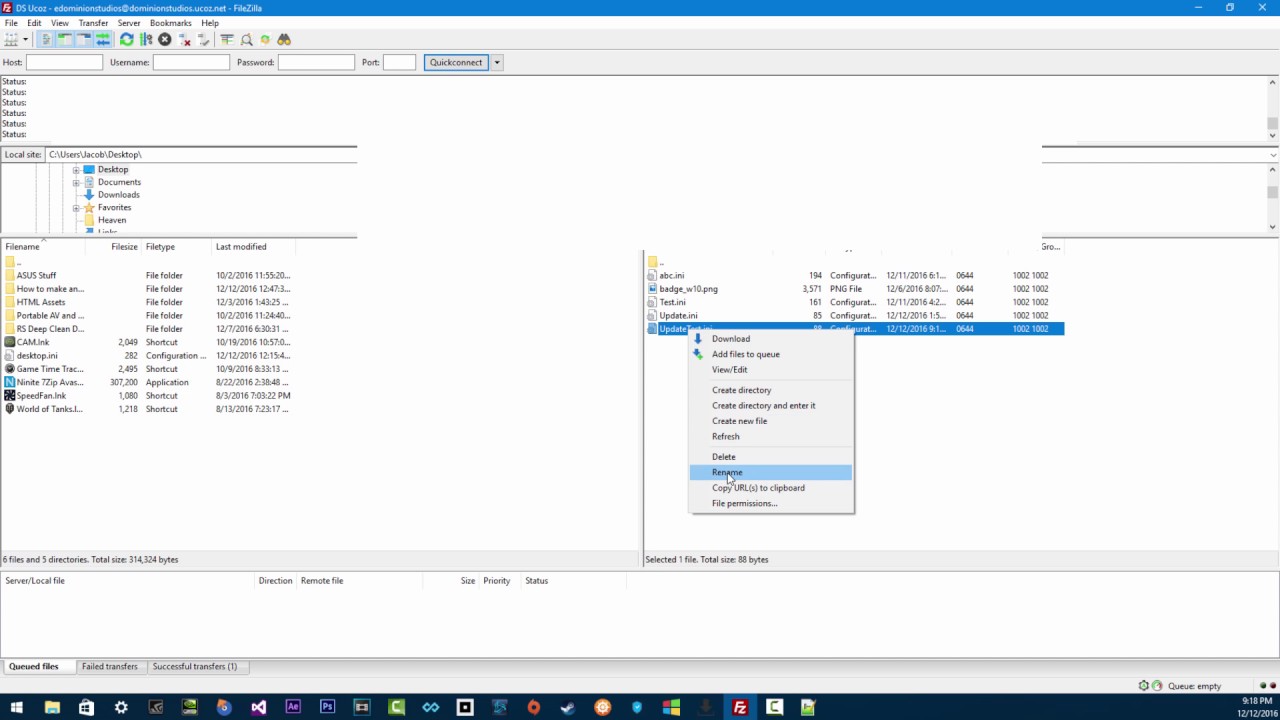1280x720 pixels.
Task: Open After Effects from the taskbar
Action: [x=293, y=707]
